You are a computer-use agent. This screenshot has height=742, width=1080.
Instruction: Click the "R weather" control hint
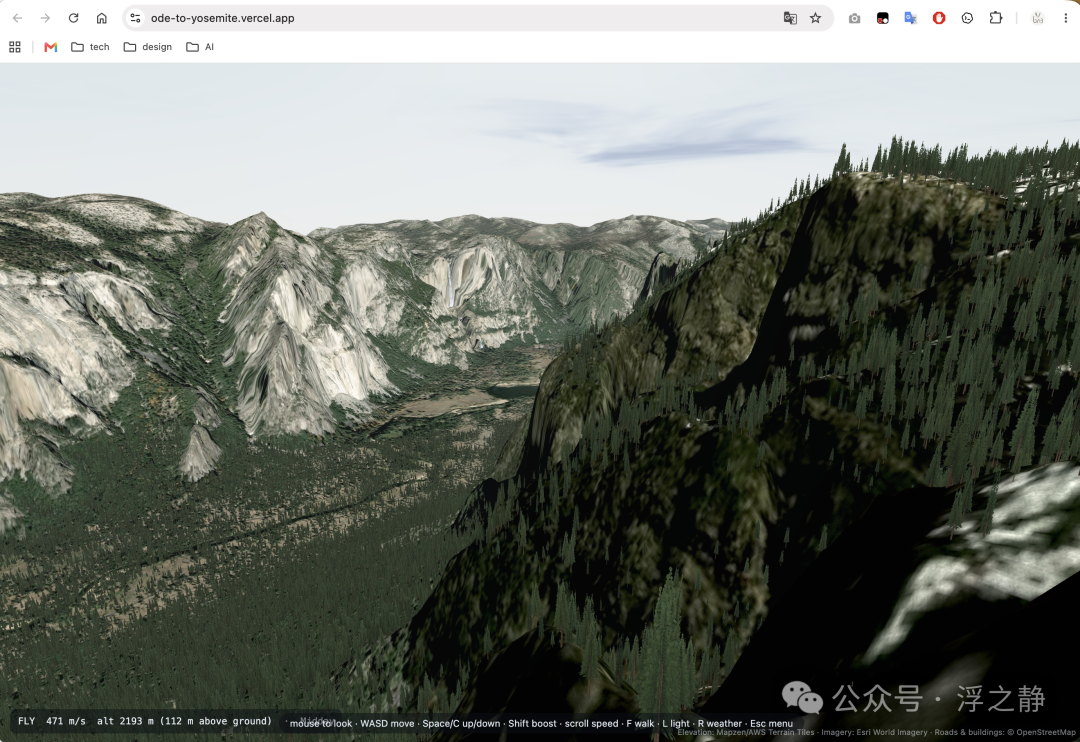720,723
